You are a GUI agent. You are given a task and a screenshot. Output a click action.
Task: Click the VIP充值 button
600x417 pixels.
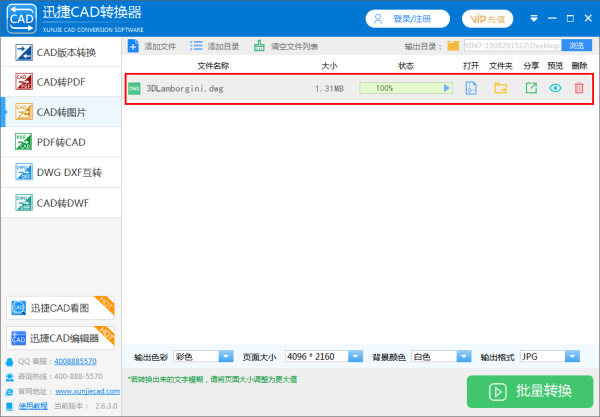488,19
